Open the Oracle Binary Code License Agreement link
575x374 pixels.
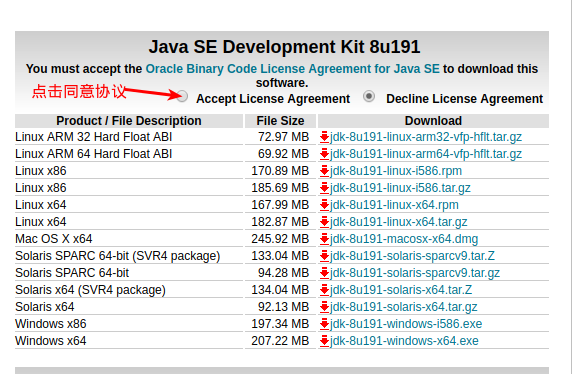click(x=293, y=69)
